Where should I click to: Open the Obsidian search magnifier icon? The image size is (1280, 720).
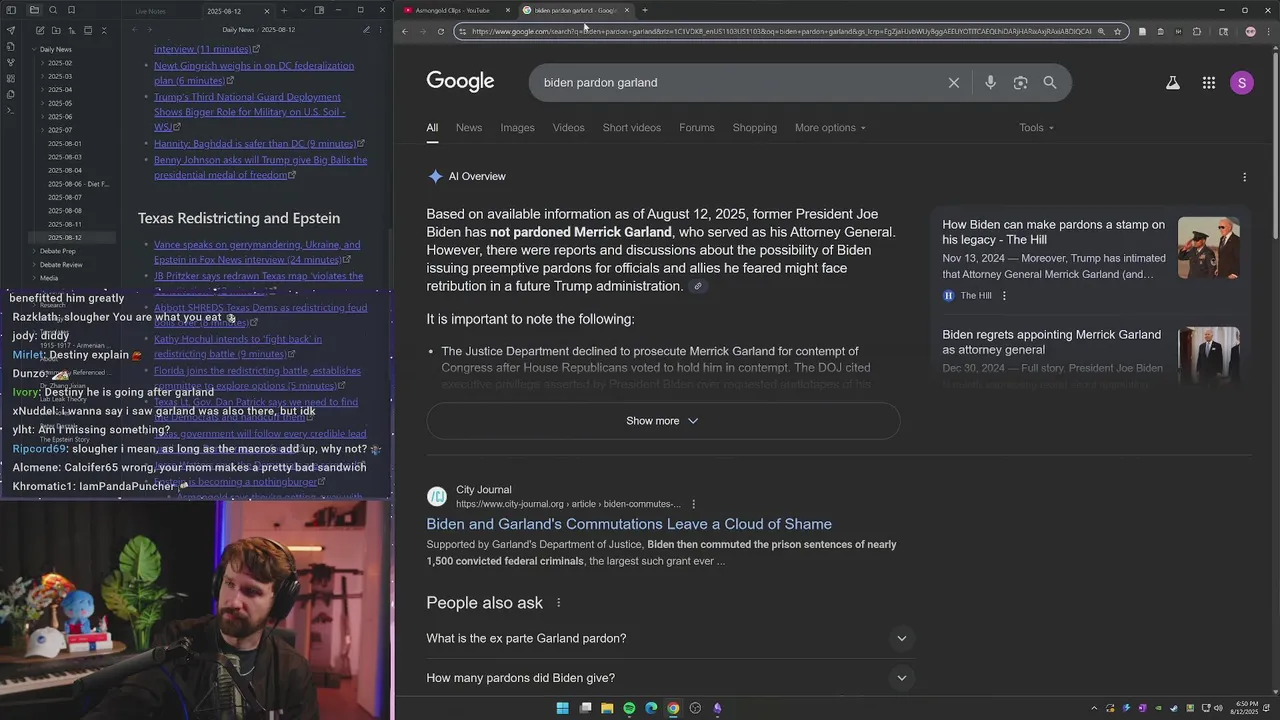[x=53, y=10]
